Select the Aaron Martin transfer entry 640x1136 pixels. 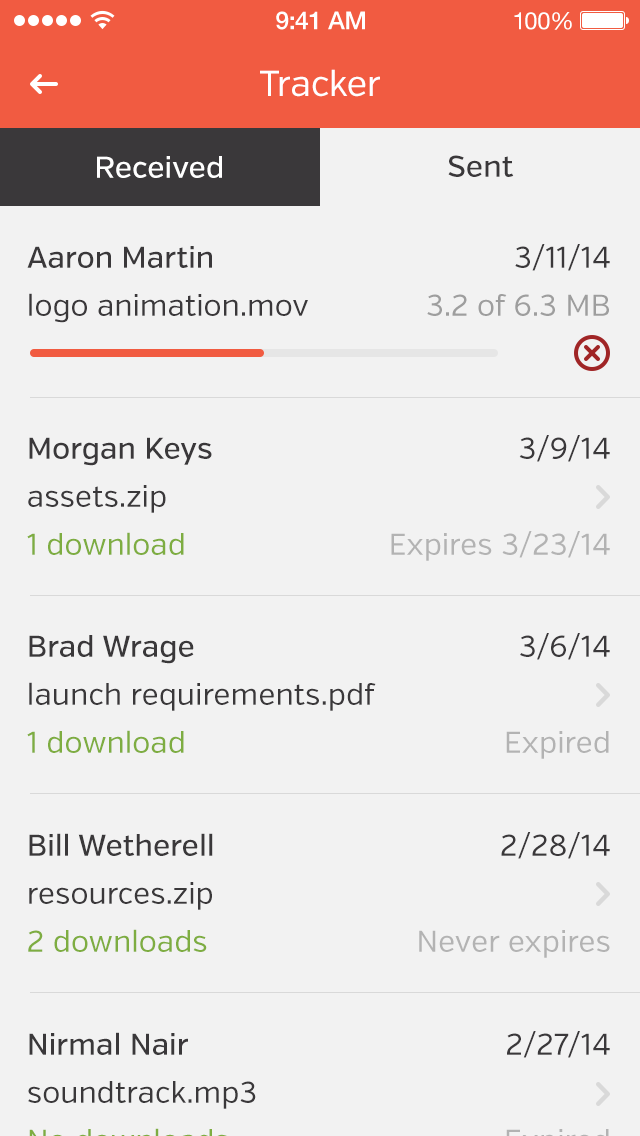[120, 258]
